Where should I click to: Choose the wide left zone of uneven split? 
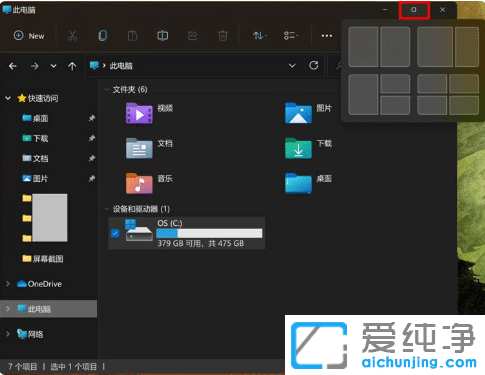coord(435,47)
